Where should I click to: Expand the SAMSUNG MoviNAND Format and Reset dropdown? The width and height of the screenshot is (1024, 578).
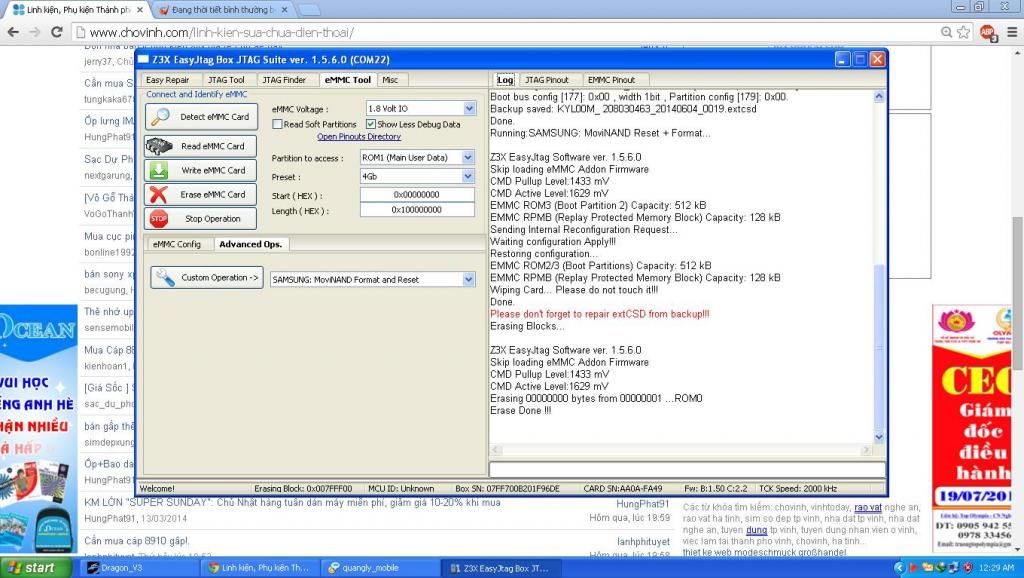(x=468, y=280)
